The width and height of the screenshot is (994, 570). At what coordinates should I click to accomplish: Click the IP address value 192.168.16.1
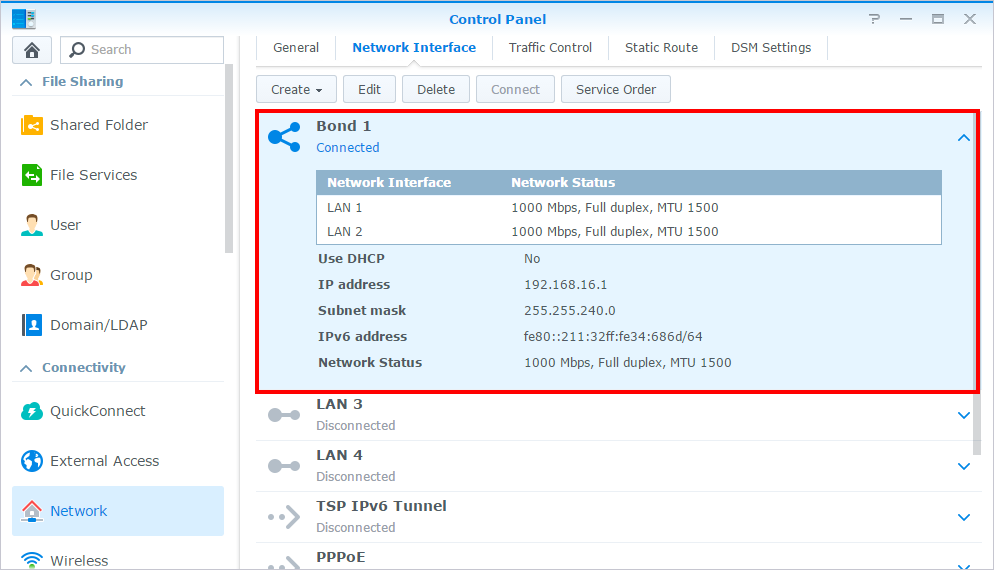pos(565,285)
